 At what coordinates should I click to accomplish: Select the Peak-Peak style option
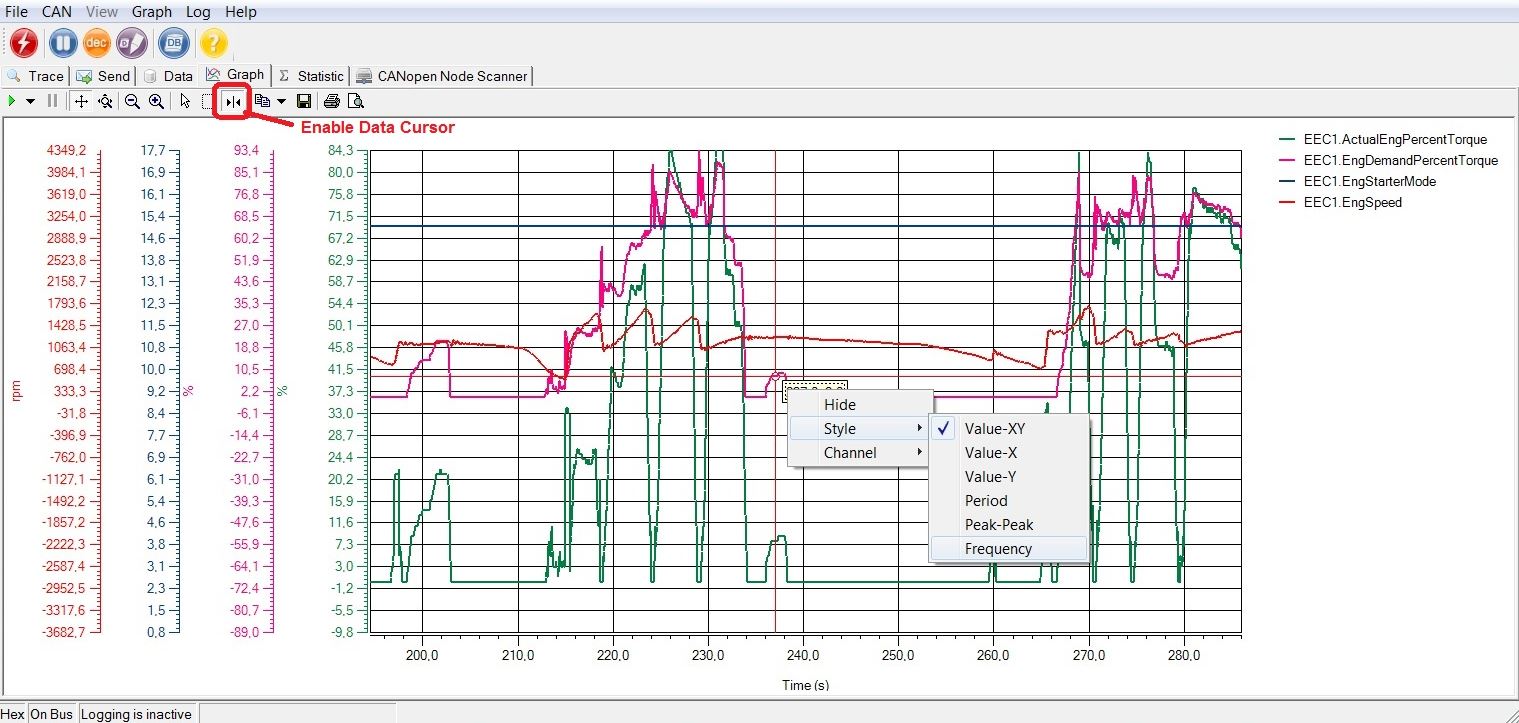[x=996, y=524]
